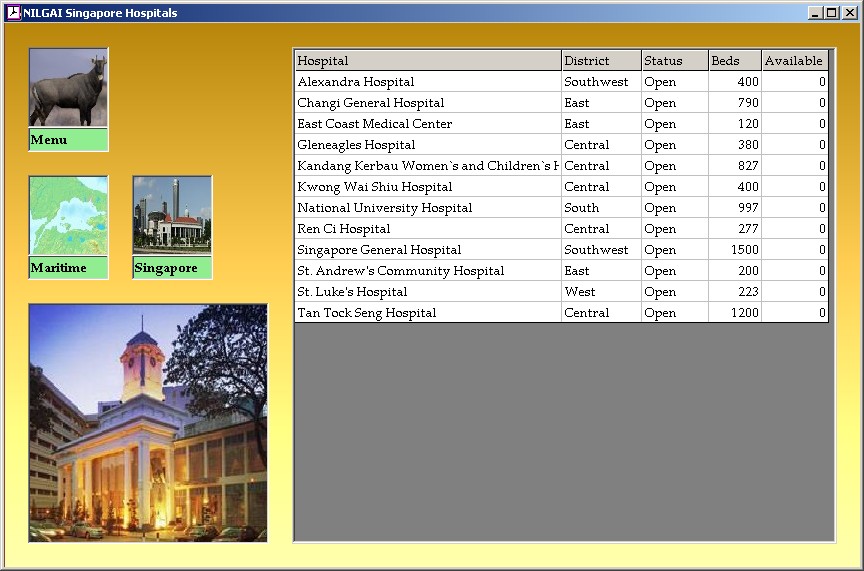The image size is (864, 571).
Task: Click the large hospital building photo
Action: (148, 423)
